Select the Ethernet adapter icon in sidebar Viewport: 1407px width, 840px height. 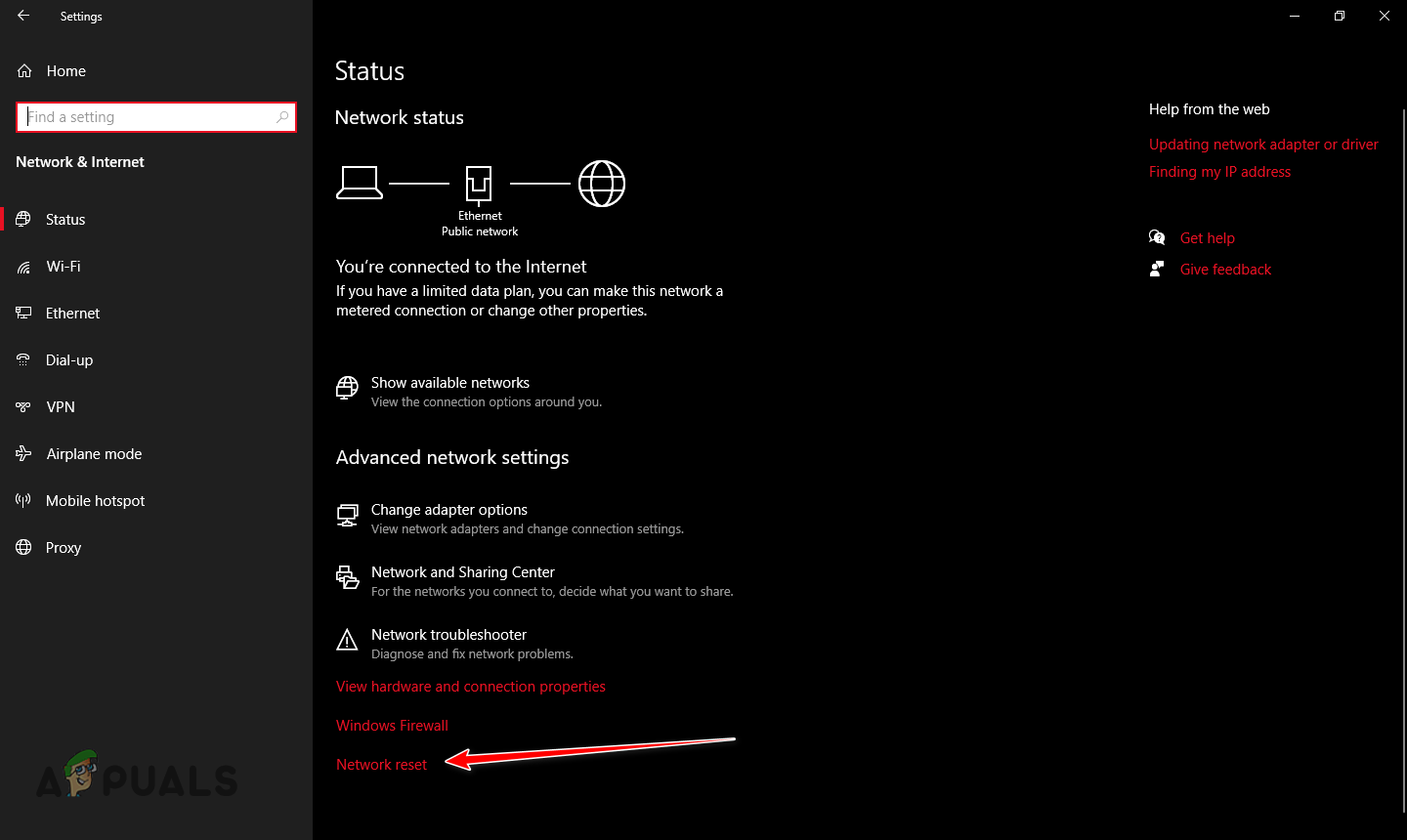[22, 313]
